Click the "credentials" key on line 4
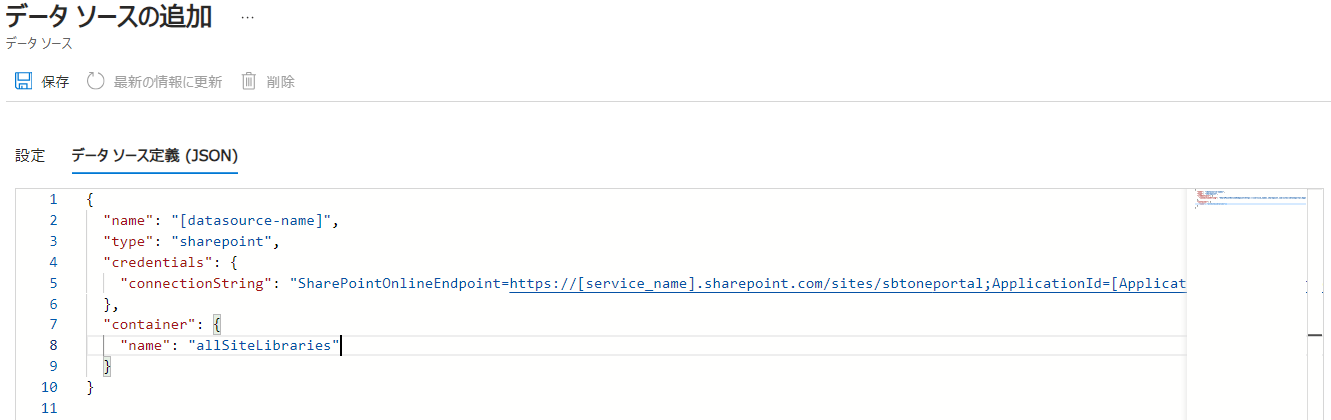This screenshot has width=1331, height=420. (x=152, y=263)
